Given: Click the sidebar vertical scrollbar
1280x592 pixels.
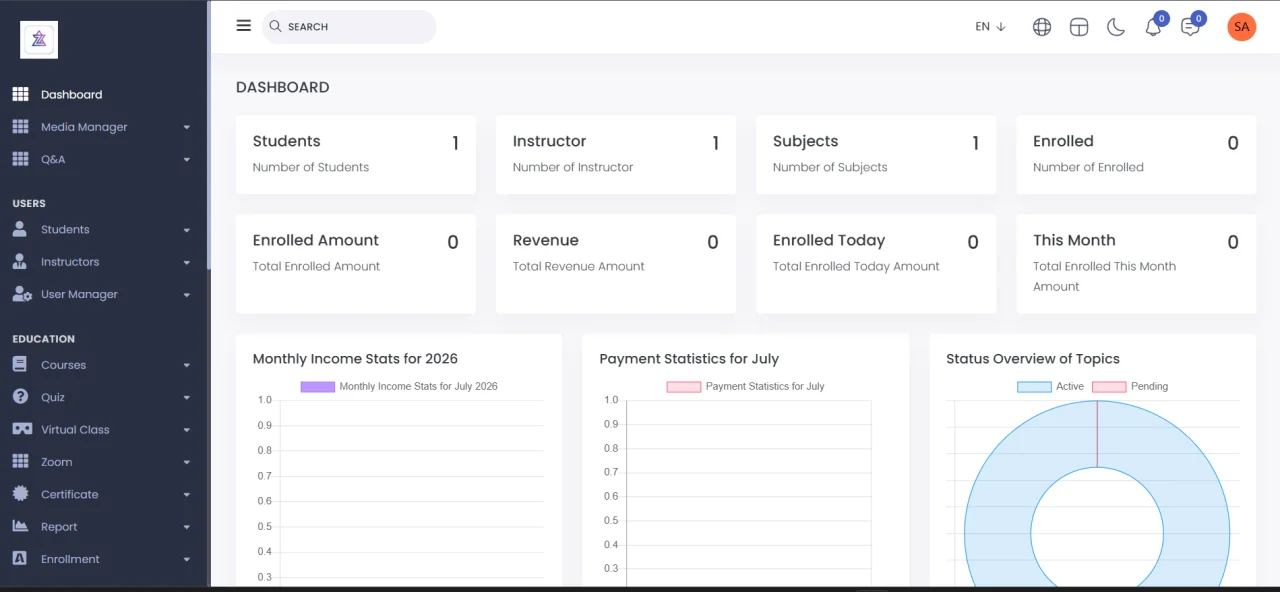Looking at the screenshot, I should [x=208, y=135].
